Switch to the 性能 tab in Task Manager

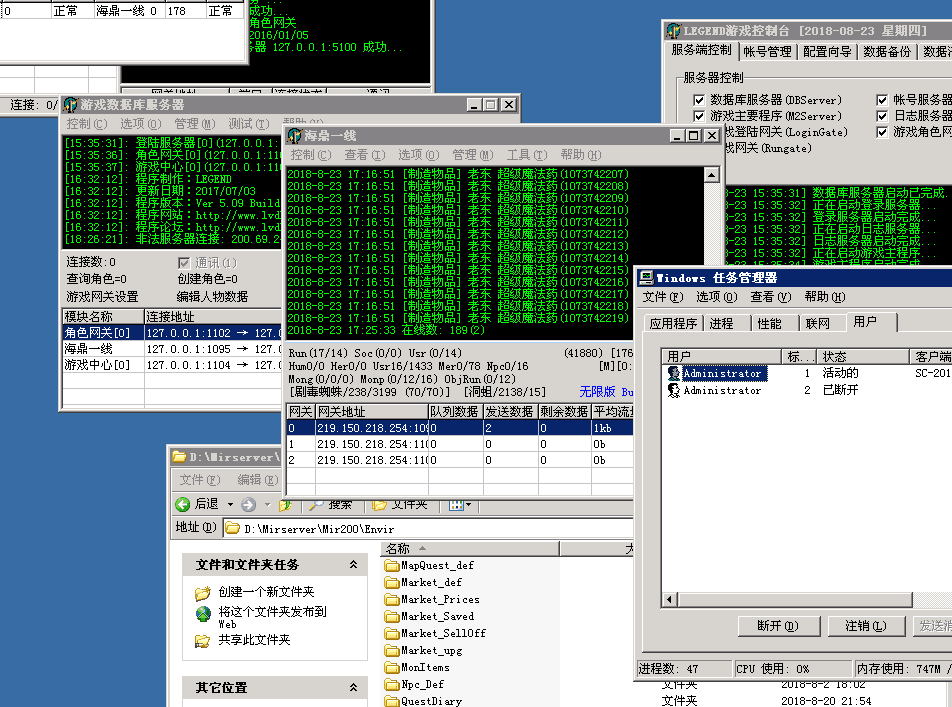tap(769, 324)
